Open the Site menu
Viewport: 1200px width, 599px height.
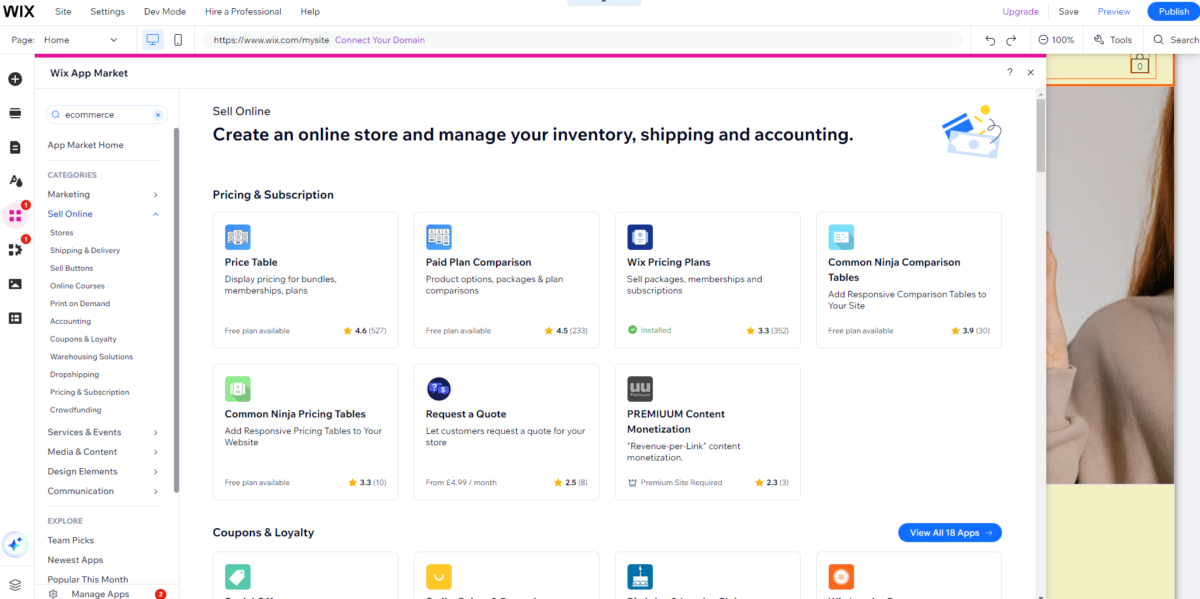pyautogui.click(x=63, y=12)
